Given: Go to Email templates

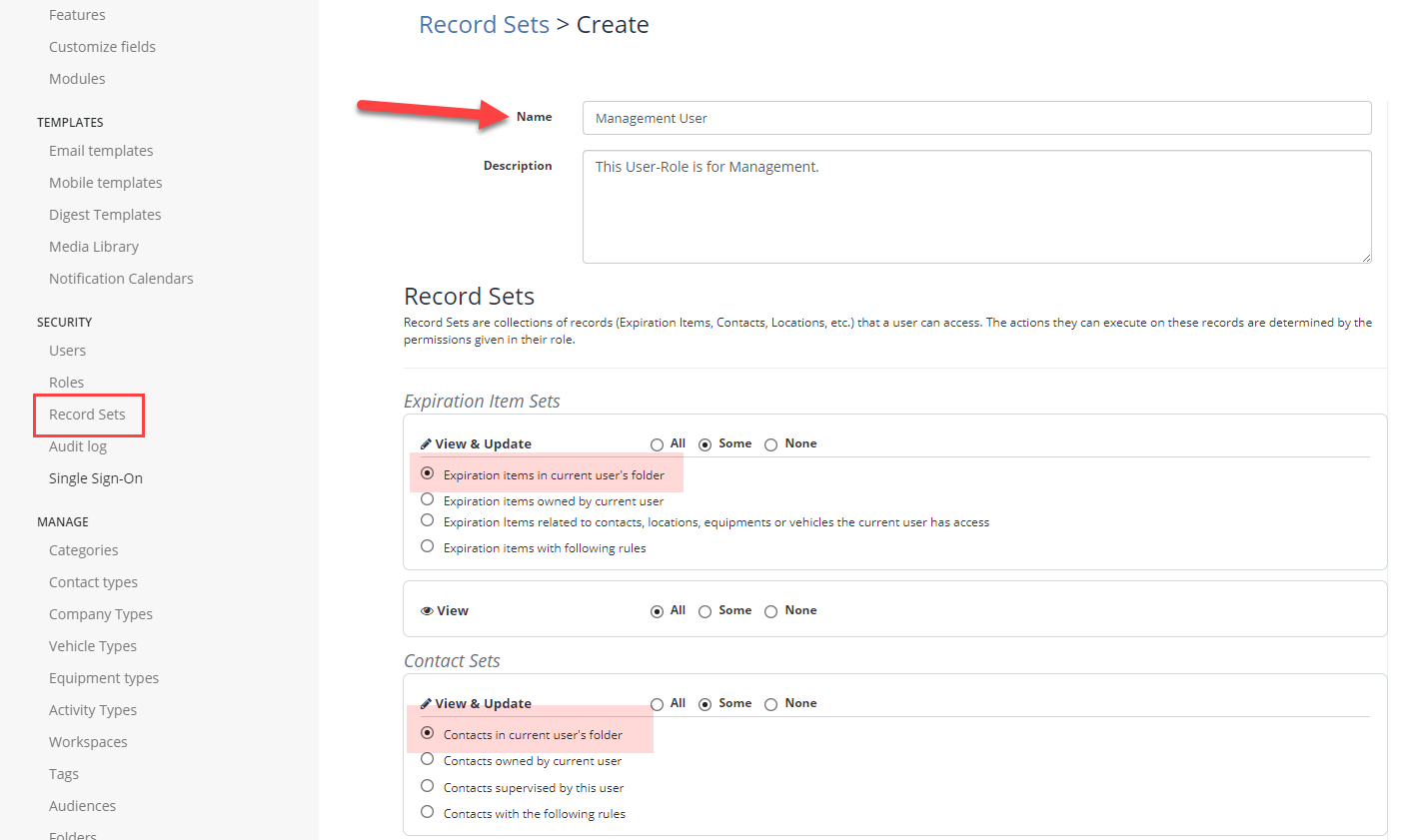Looking at the screenshot, I should (x=101, y=151).
